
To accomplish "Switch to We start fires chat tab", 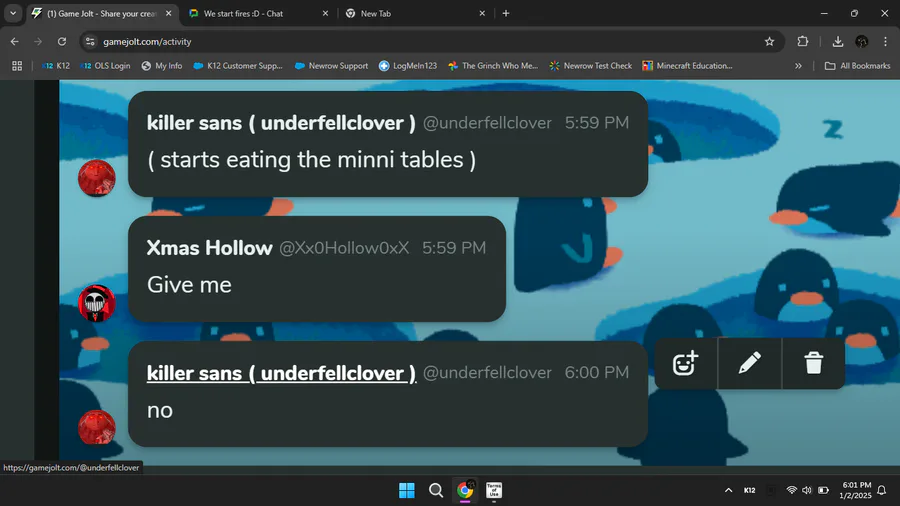I will (258, 13).
